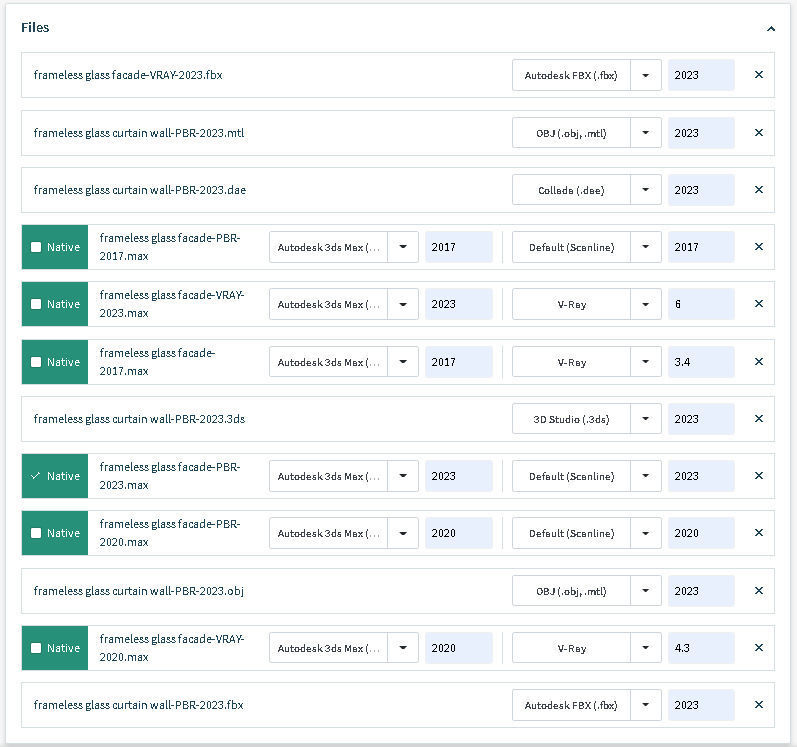Remove the facade-VRAY-2020.max file entry
Viewport: 797px width, 747px height.
[758, 648]
